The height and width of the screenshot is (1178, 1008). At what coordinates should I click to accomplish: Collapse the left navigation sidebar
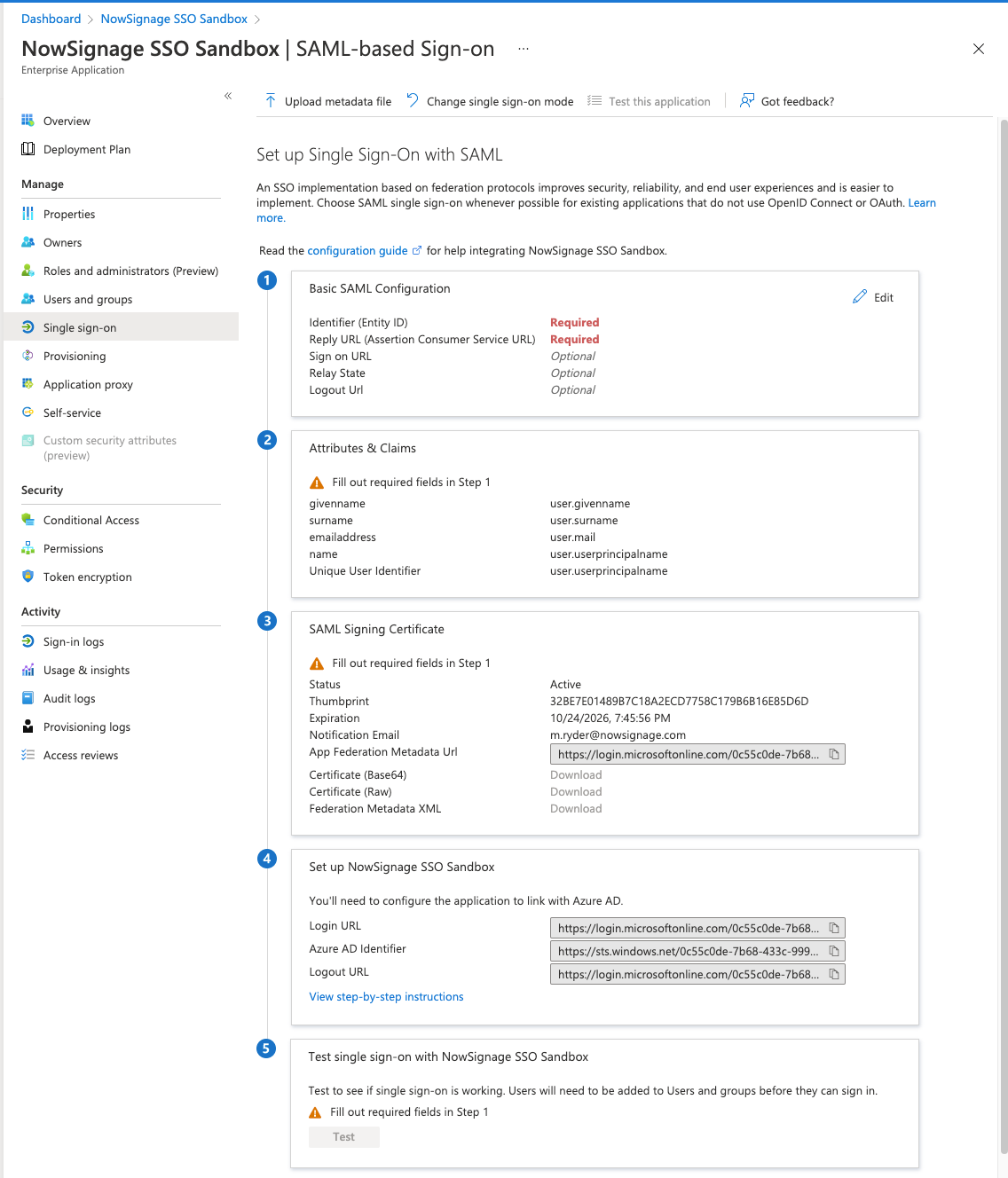[228, 96]
